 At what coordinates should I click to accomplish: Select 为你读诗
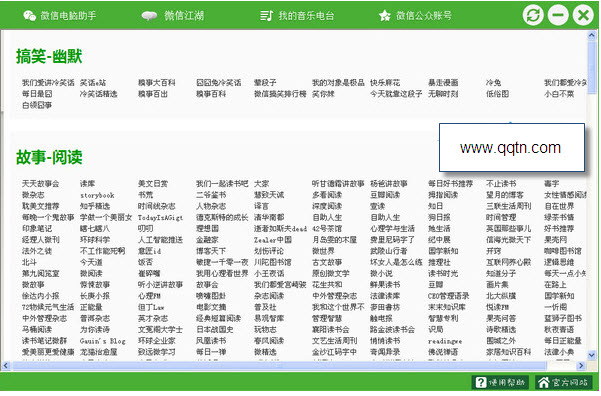[x=95, y=330]
